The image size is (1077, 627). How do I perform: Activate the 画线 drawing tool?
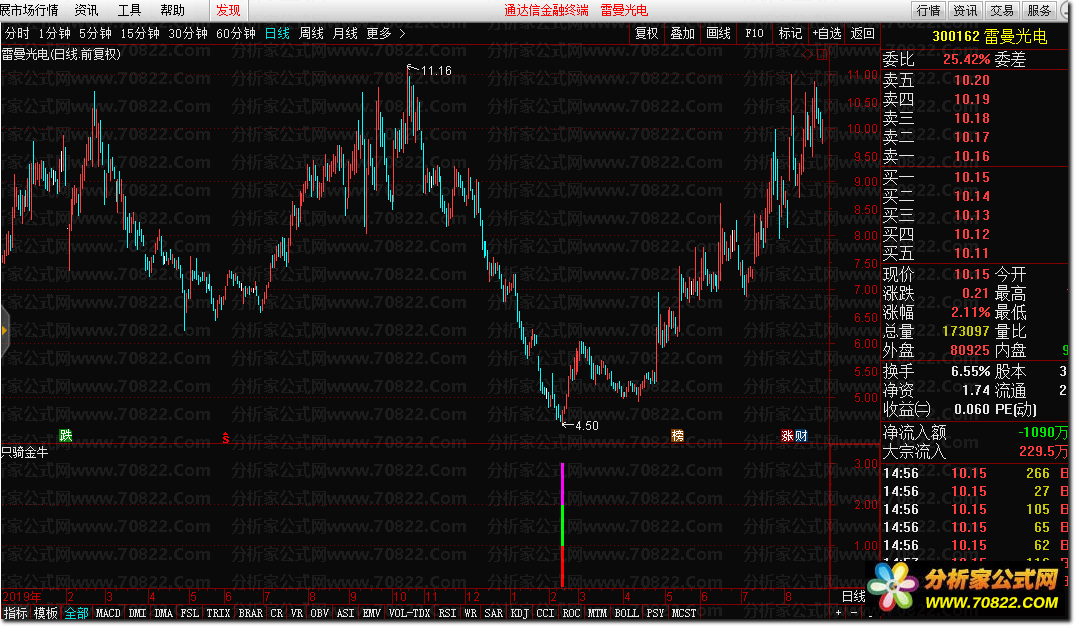click(718, 33)
